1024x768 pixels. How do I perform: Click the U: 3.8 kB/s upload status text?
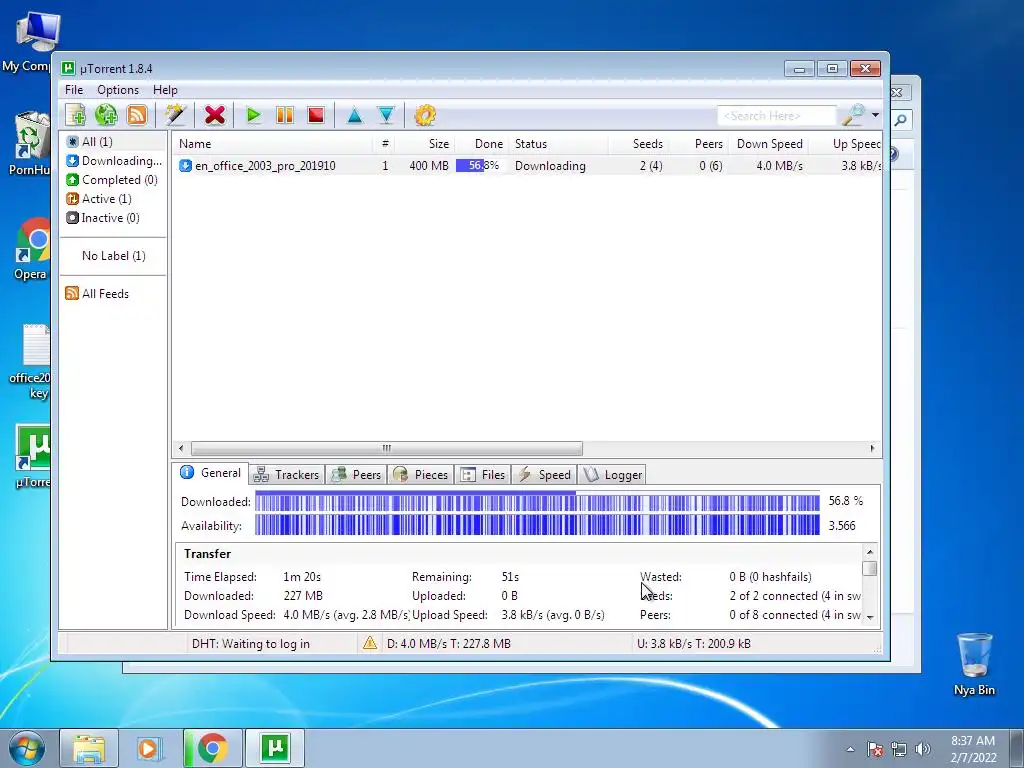694,644
